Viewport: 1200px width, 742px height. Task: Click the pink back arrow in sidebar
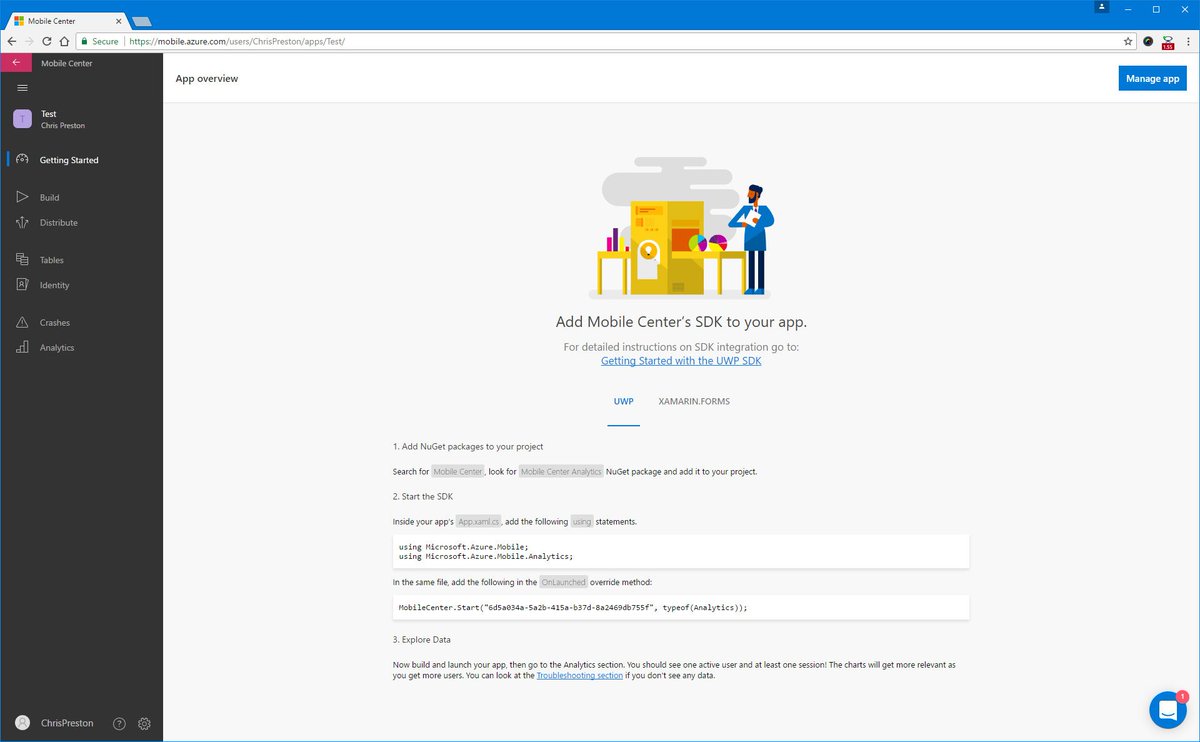[x=16, y=63]
